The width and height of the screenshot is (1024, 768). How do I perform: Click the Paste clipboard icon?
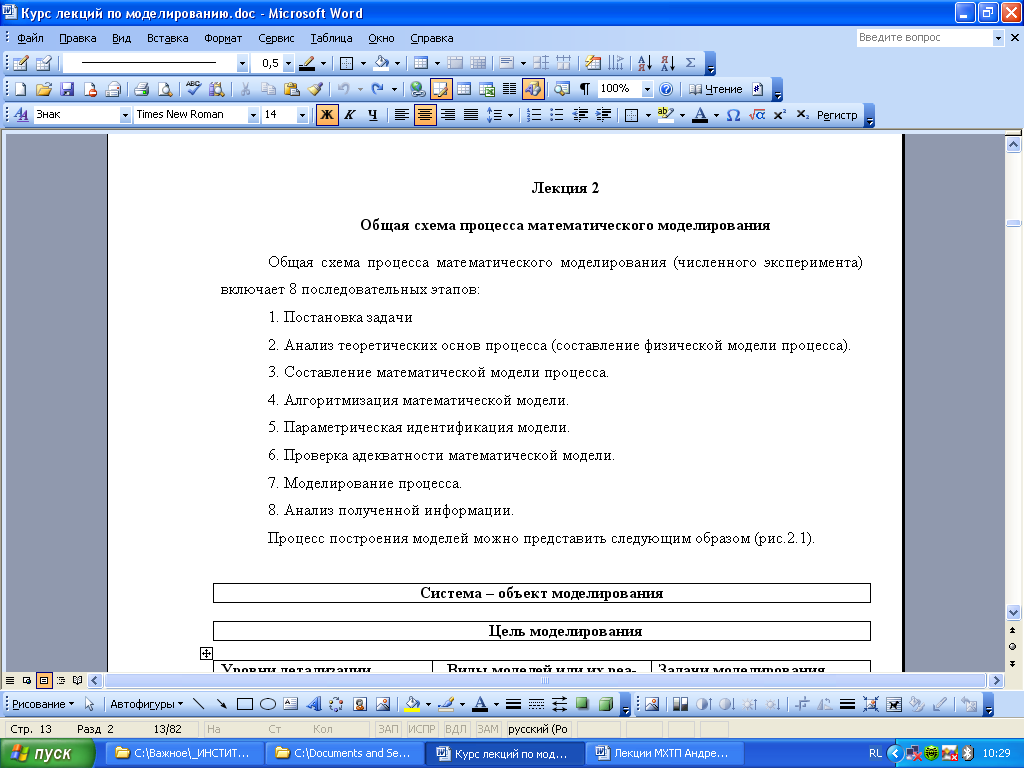coord(291,89)
